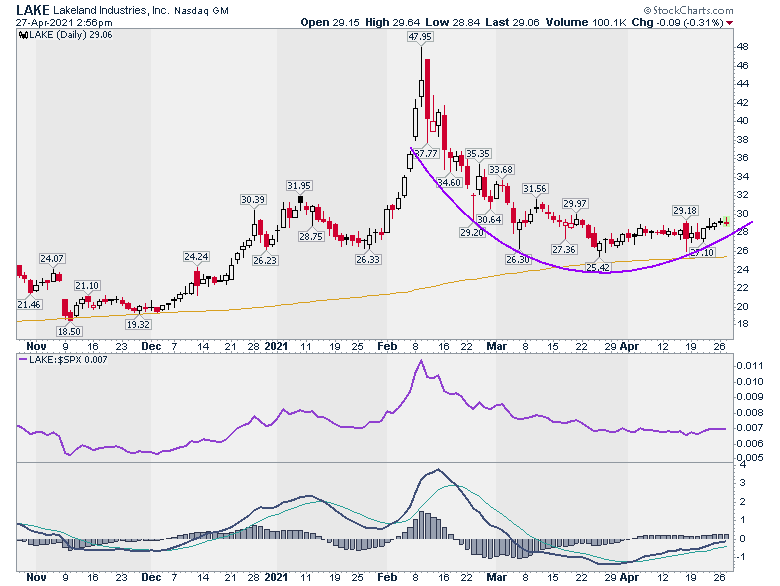Click the 0.009 tick on the ratio axis

tap(749, 396)
